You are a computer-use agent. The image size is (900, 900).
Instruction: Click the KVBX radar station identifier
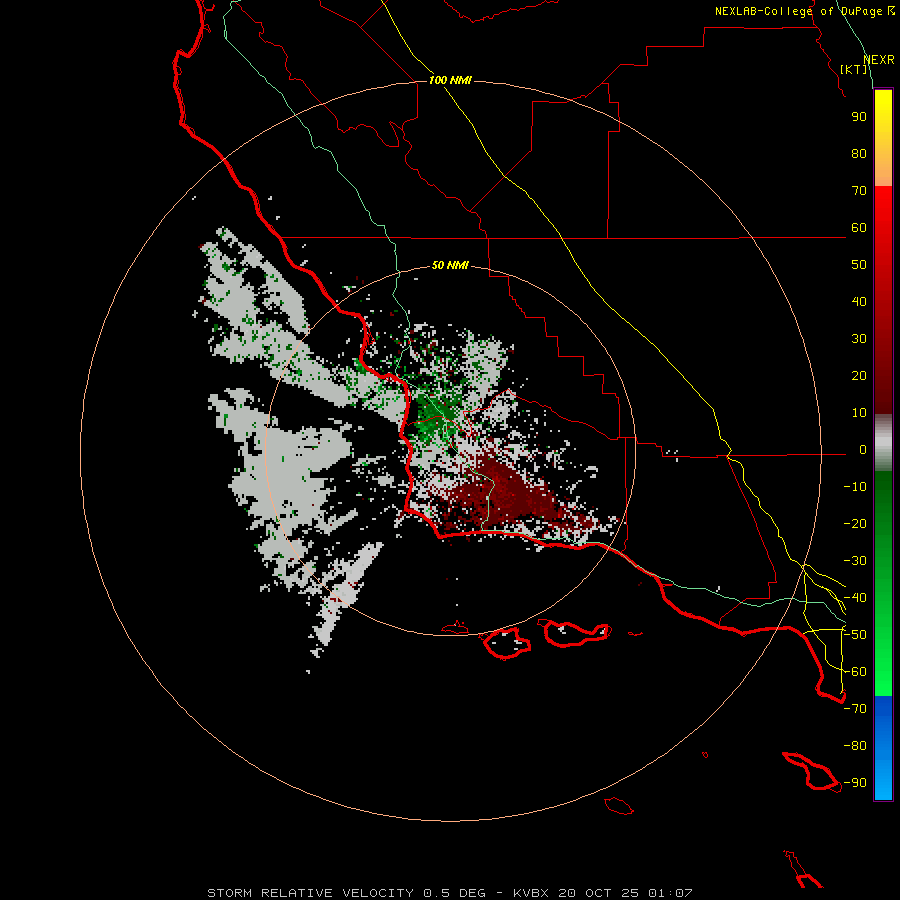(531, 893)
